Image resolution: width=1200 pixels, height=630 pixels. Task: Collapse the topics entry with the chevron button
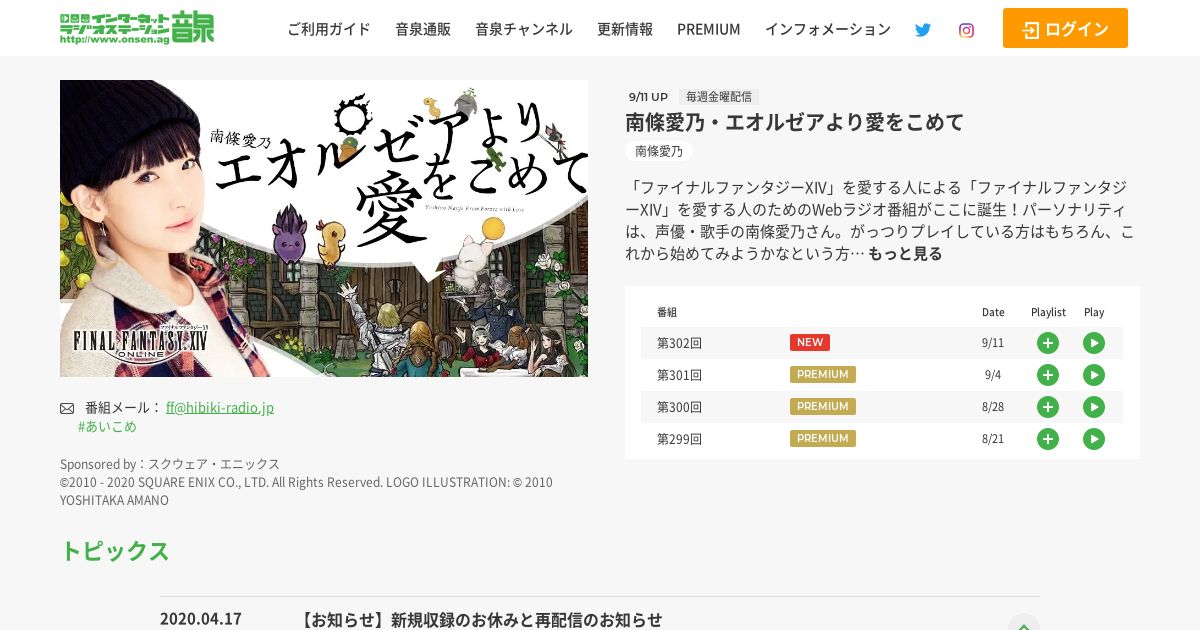[x=1023, y=622]
